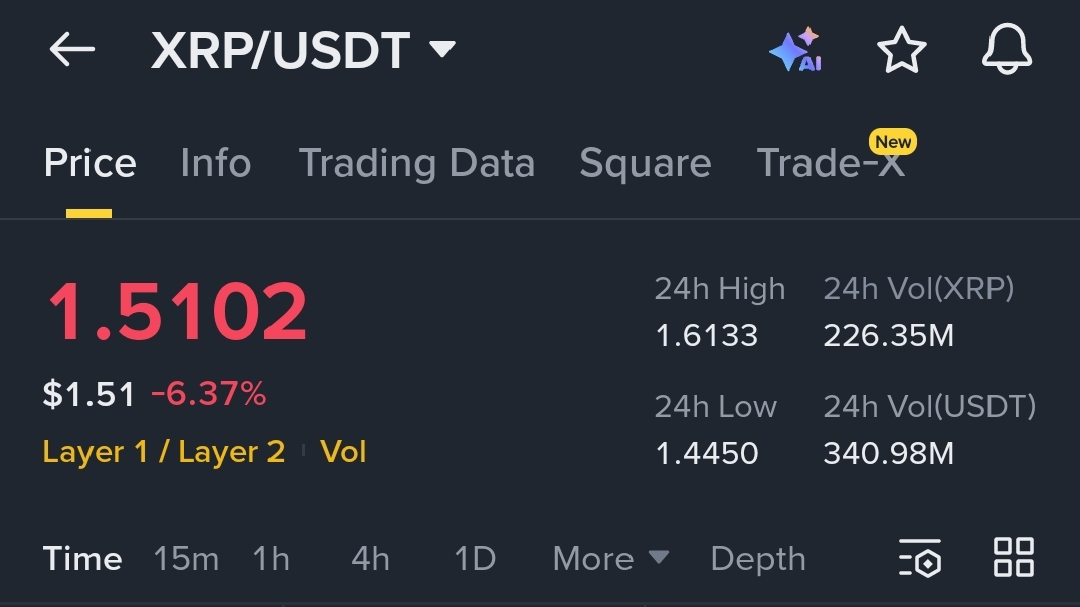Add XRP/USDT to favorites with star
This screenshot has height=607, width=1080.
pos(901,50)
